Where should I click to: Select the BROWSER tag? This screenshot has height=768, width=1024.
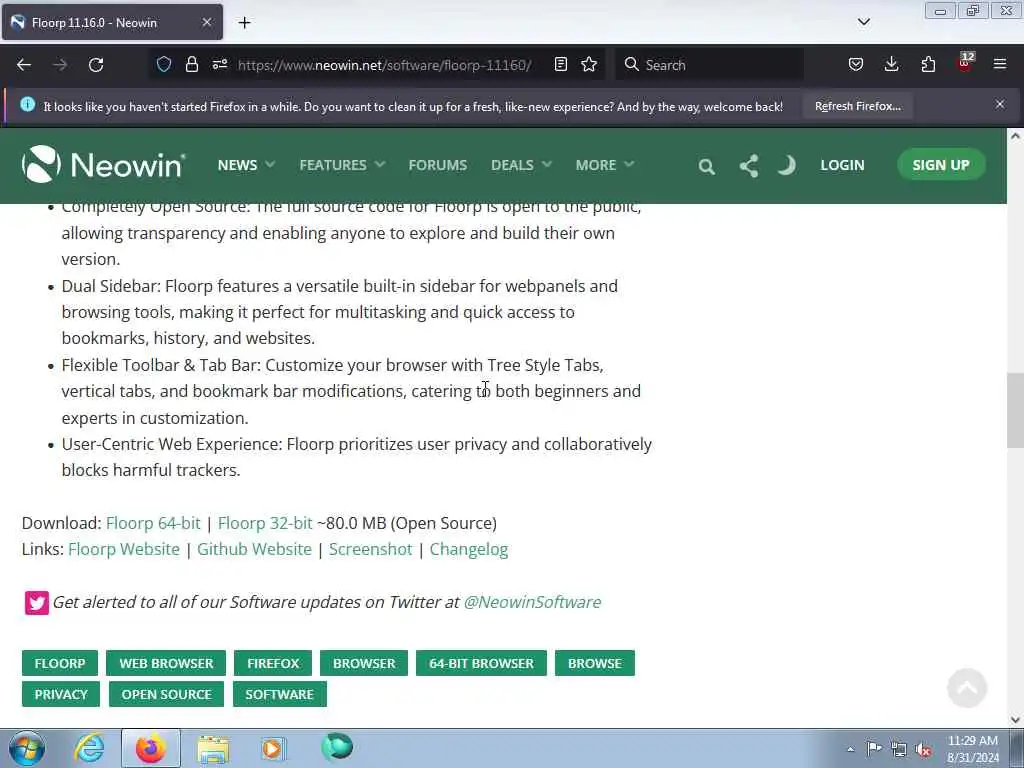(x=364, y=663)
